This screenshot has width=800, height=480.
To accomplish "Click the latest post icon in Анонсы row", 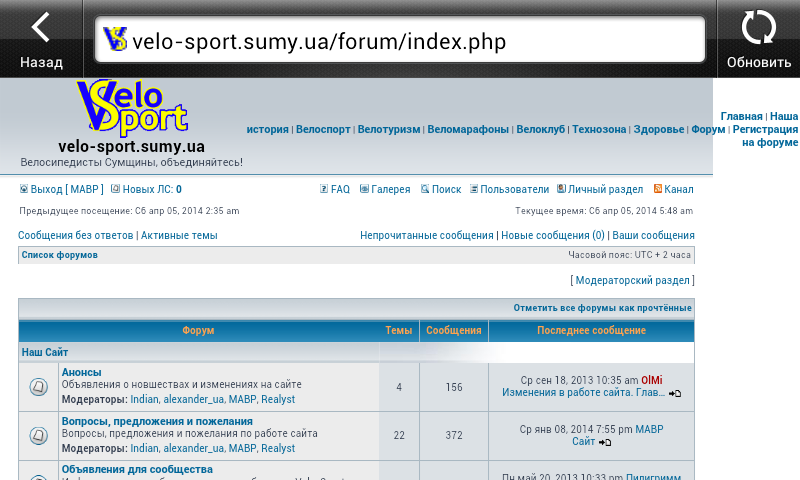I will point(675,394).
